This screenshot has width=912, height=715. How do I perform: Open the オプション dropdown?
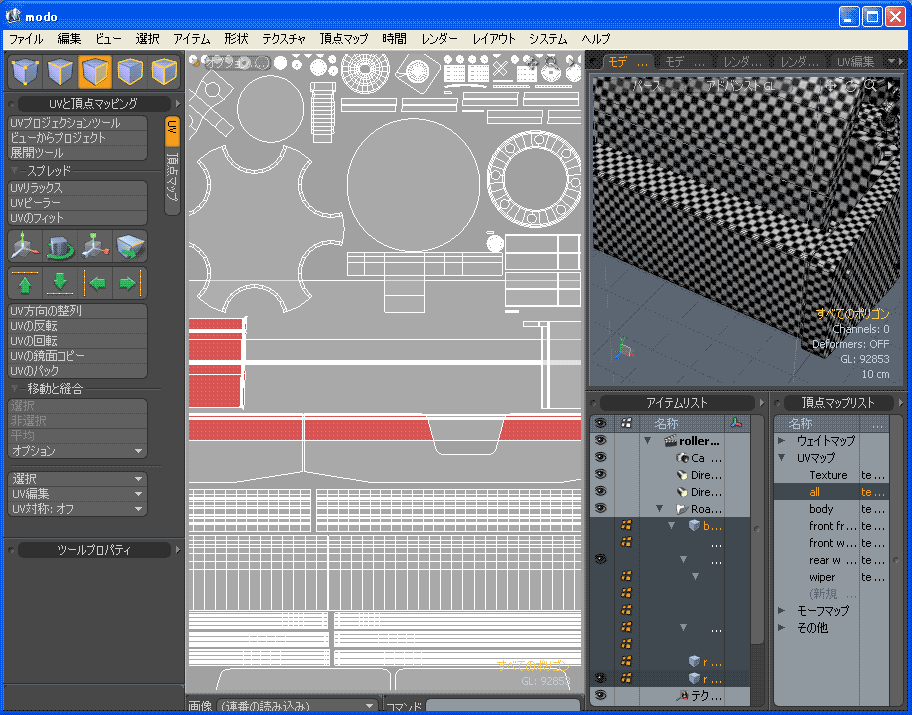77,451
